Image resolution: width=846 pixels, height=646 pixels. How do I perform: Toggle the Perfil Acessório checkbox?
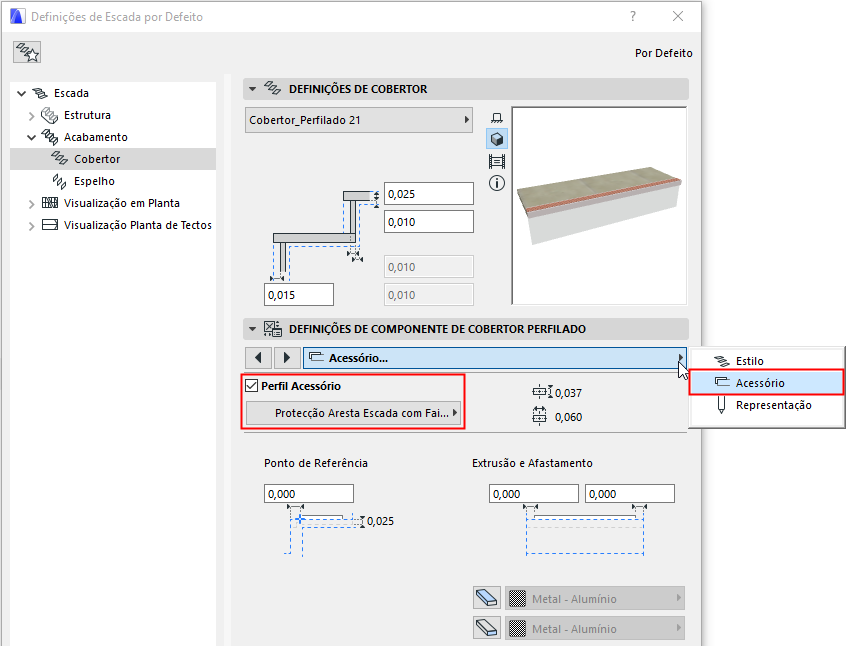click(251, 386)
